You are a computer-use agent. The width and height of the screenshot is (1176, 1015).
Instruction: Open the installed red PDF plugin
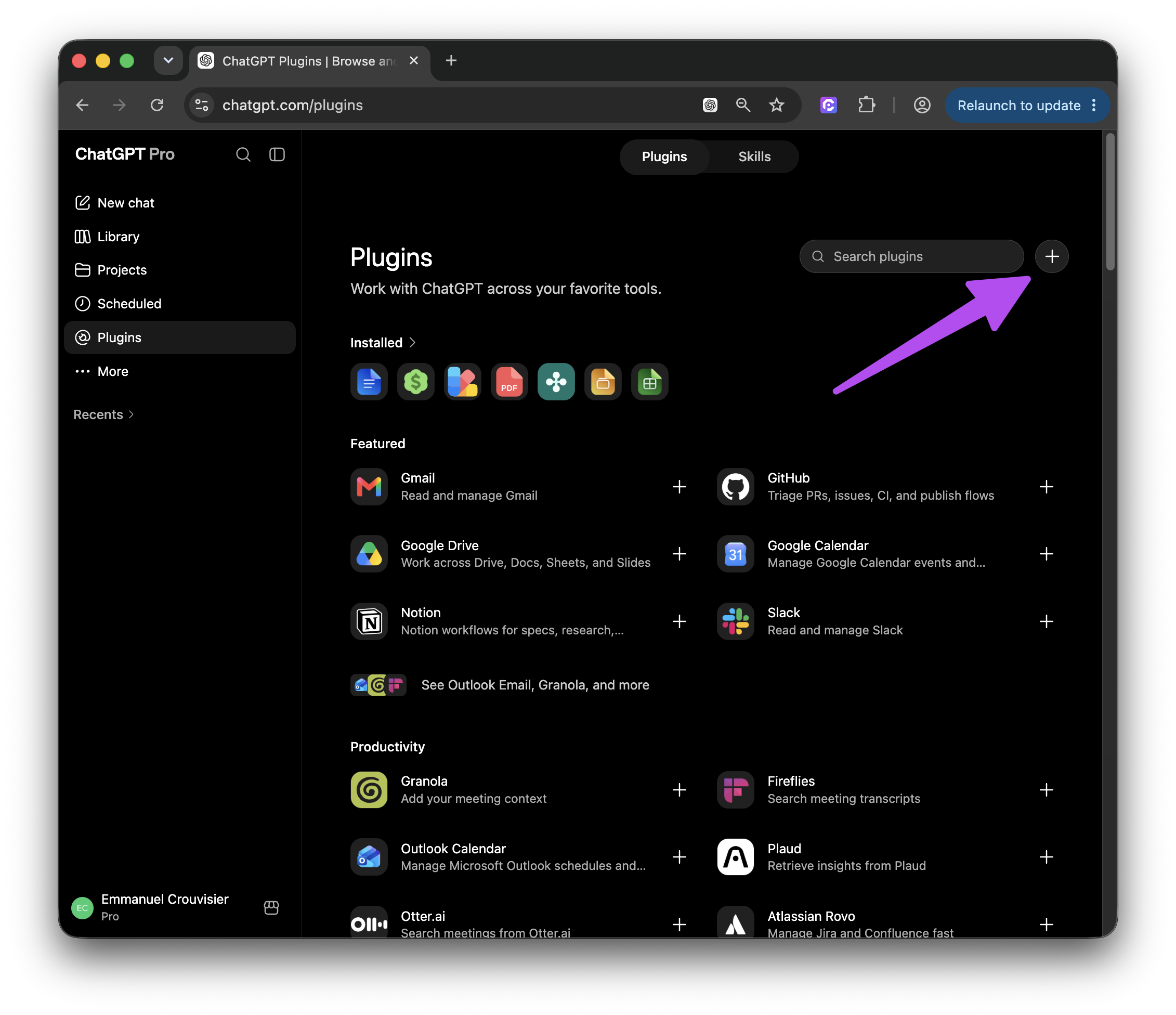tap(509, 382)
